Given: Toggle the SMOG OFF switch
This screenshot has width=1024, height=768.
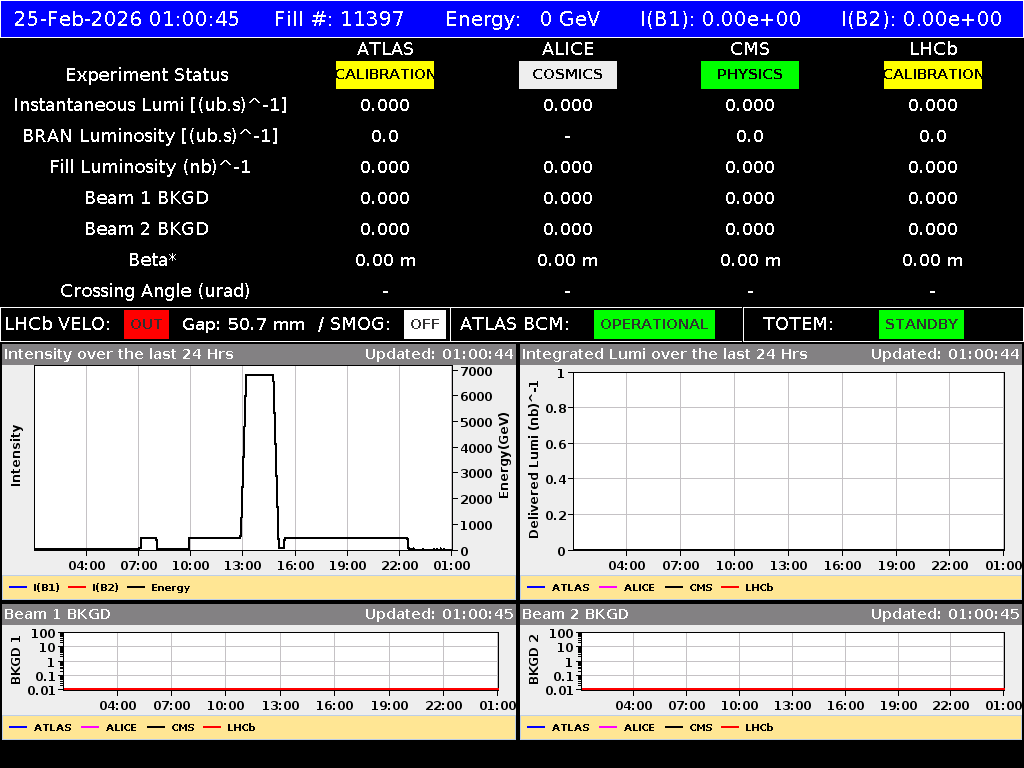Looking at the screenshot, I should (x=424, y=324).
